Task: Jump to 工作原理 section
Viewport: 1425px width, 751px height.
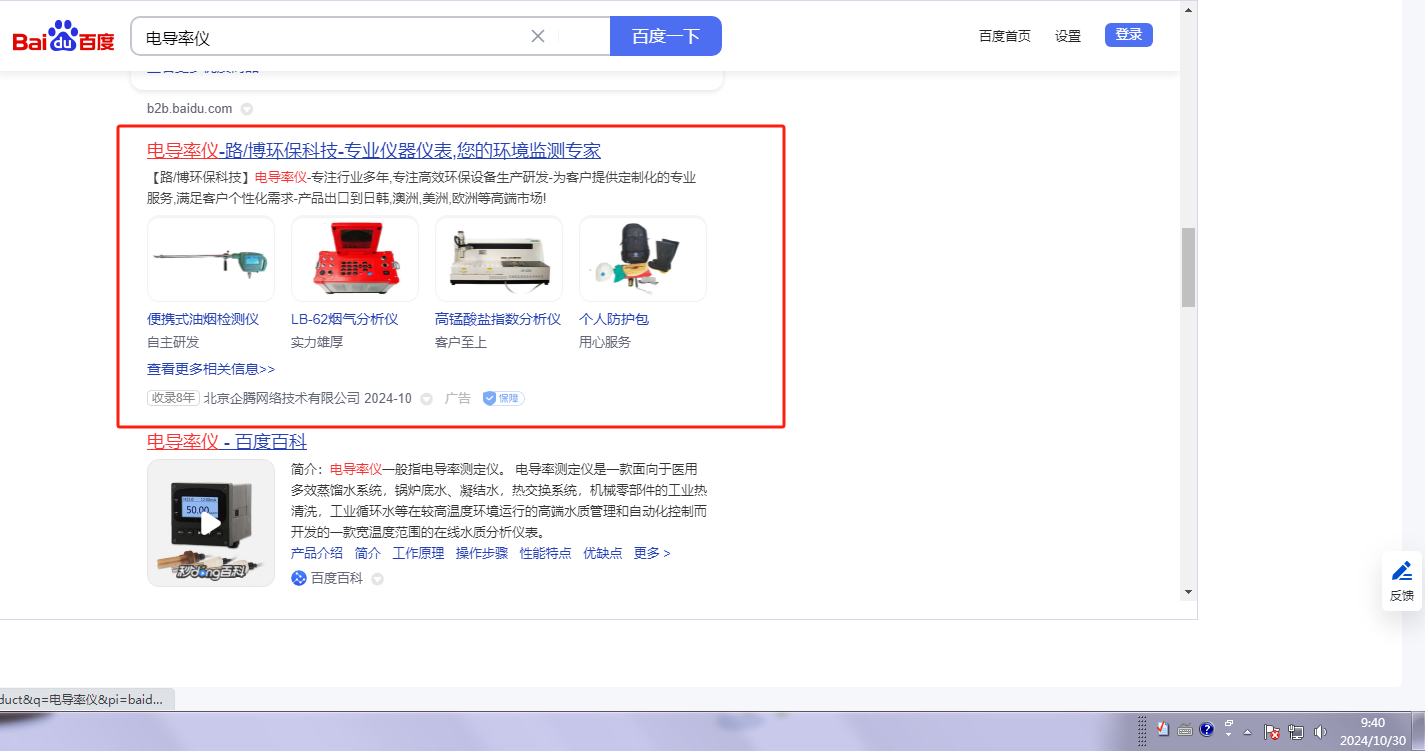Action: click(x=418, y=553)
